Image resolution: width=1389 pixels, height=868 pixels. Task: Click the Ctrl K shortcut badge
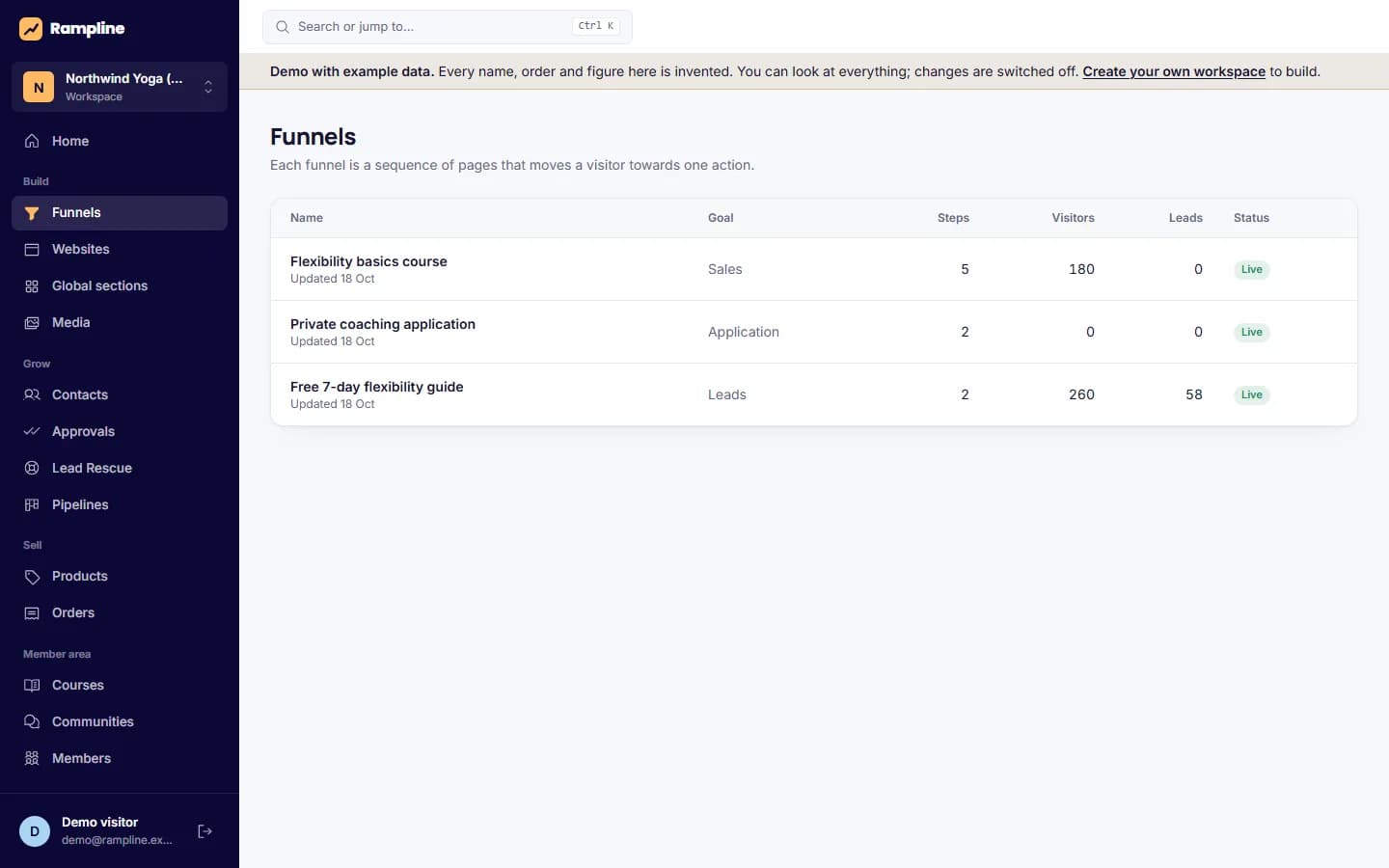596,26
